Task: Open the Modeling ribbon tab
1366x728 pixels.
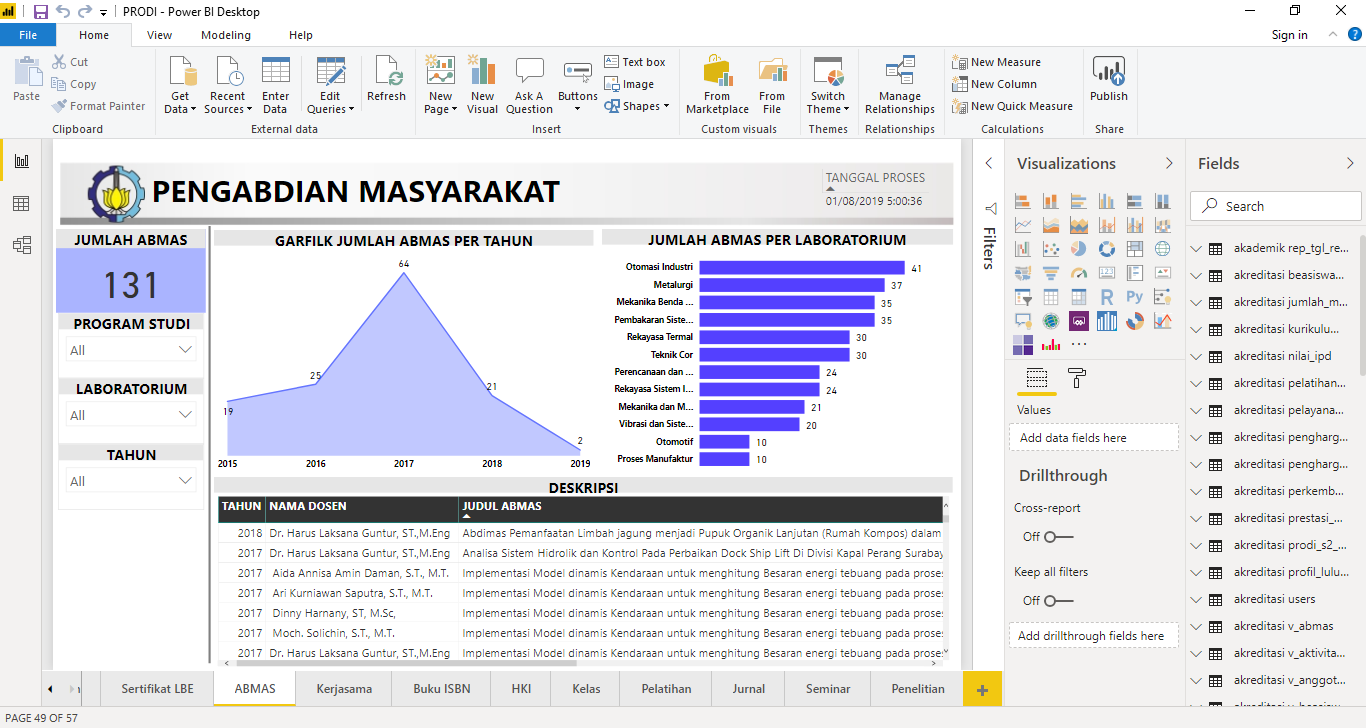Action: [226, 35]
